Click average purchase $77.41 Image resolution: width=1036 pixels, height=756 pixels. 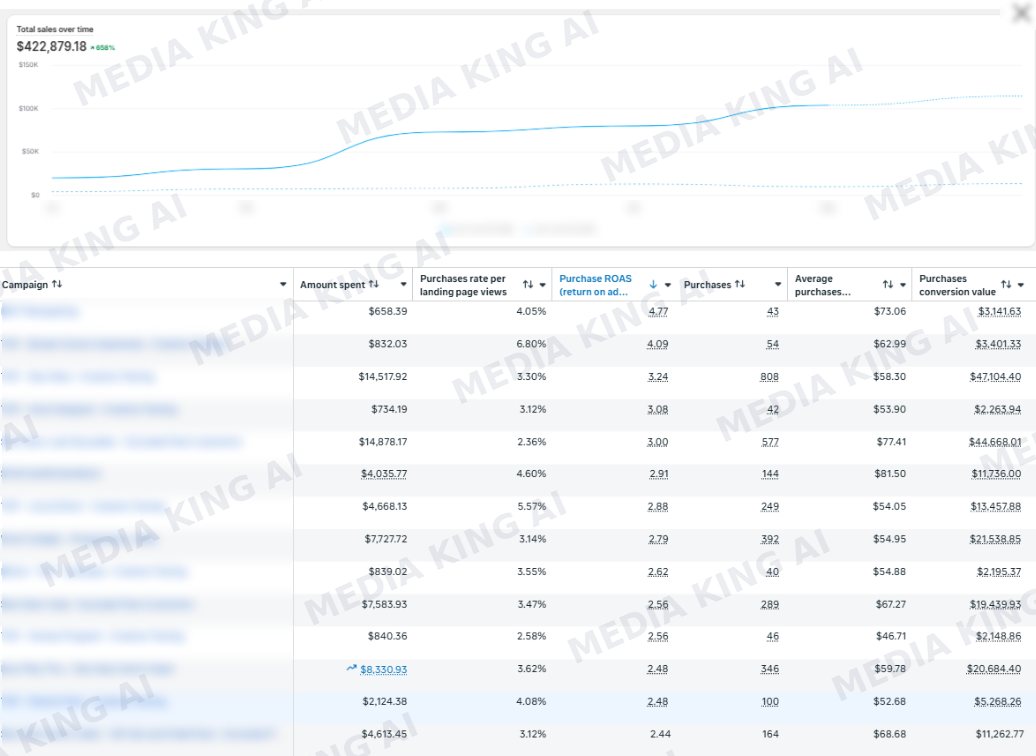pos(891,441)
